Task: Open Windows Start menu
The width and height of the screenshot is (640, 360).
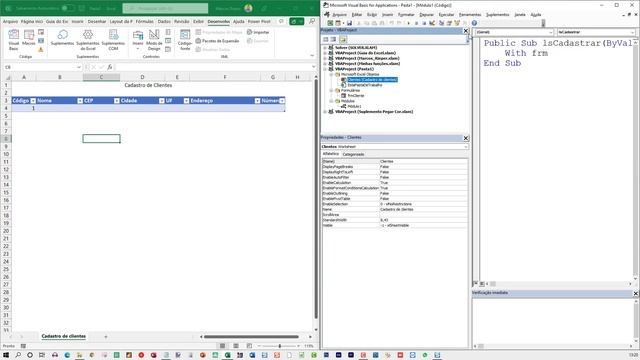Action: [x=6, y=355]
